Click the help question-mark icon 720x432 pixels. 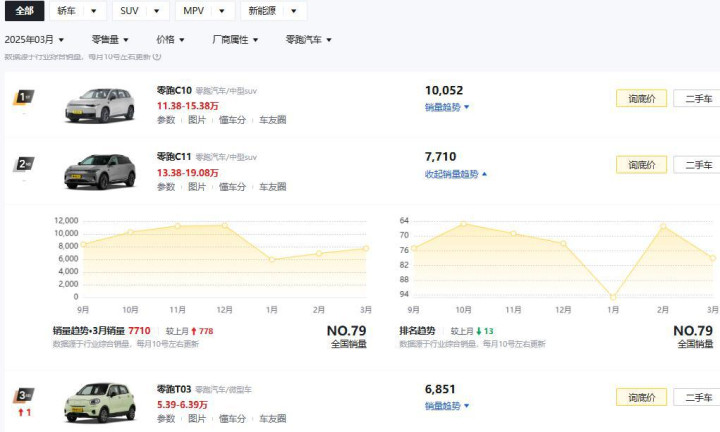(157, 57)
